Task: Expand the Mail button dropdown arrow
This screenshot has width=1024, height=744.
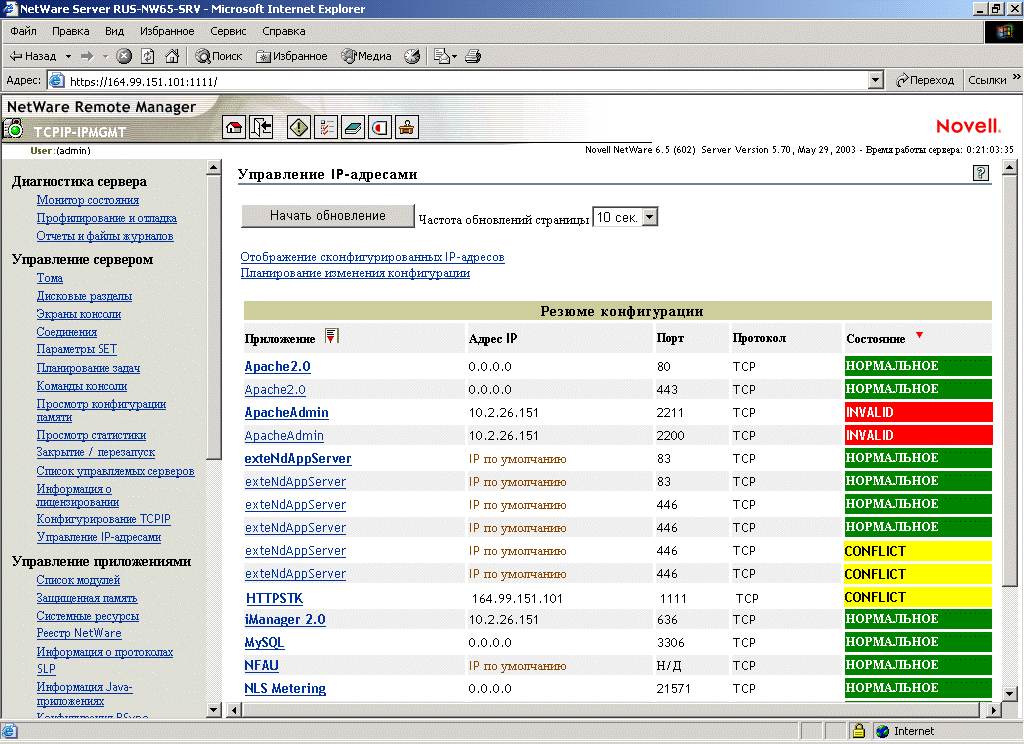Action: [455, 56]
